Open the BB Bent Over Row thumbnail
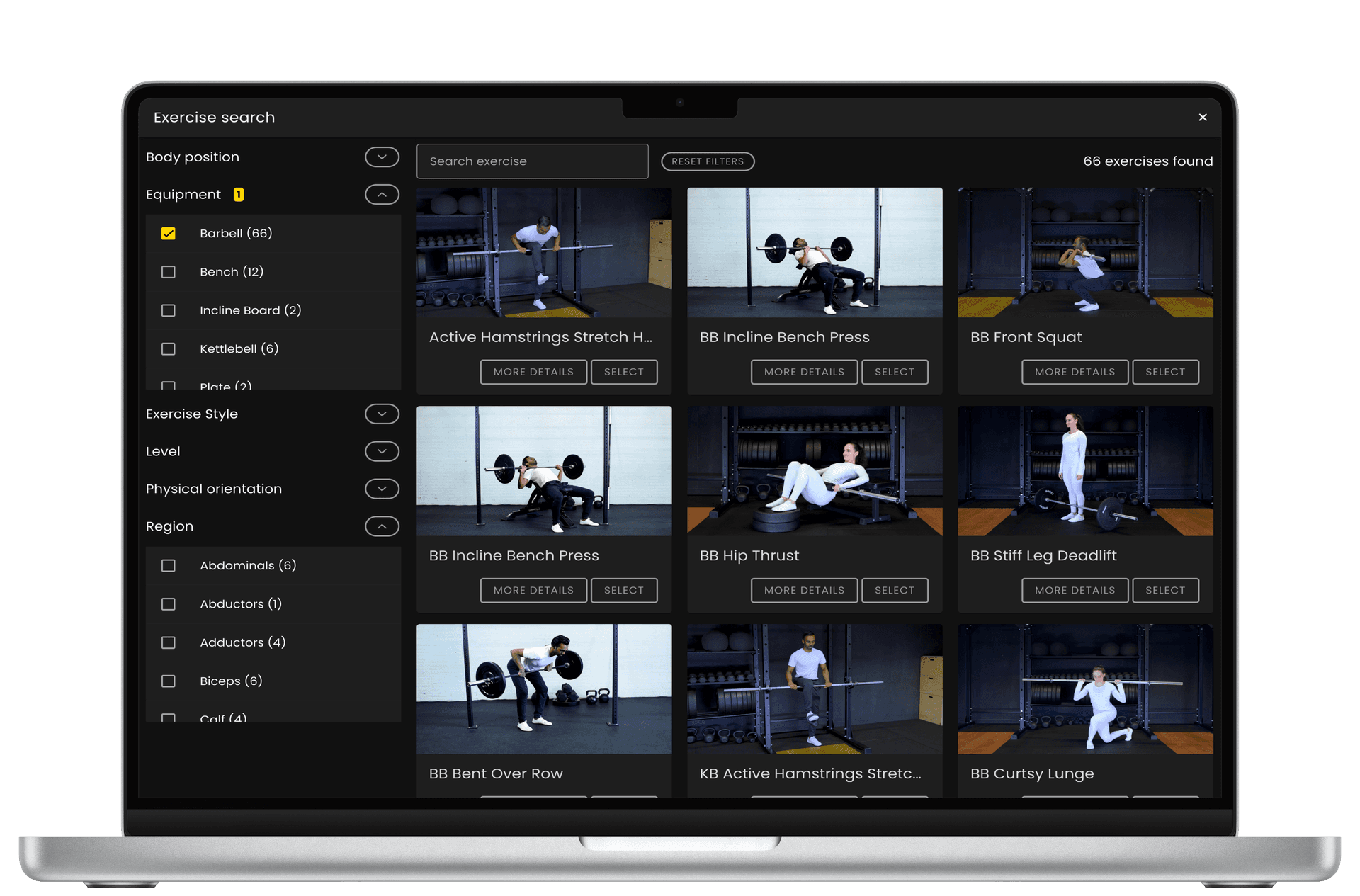 click(543, 688)
